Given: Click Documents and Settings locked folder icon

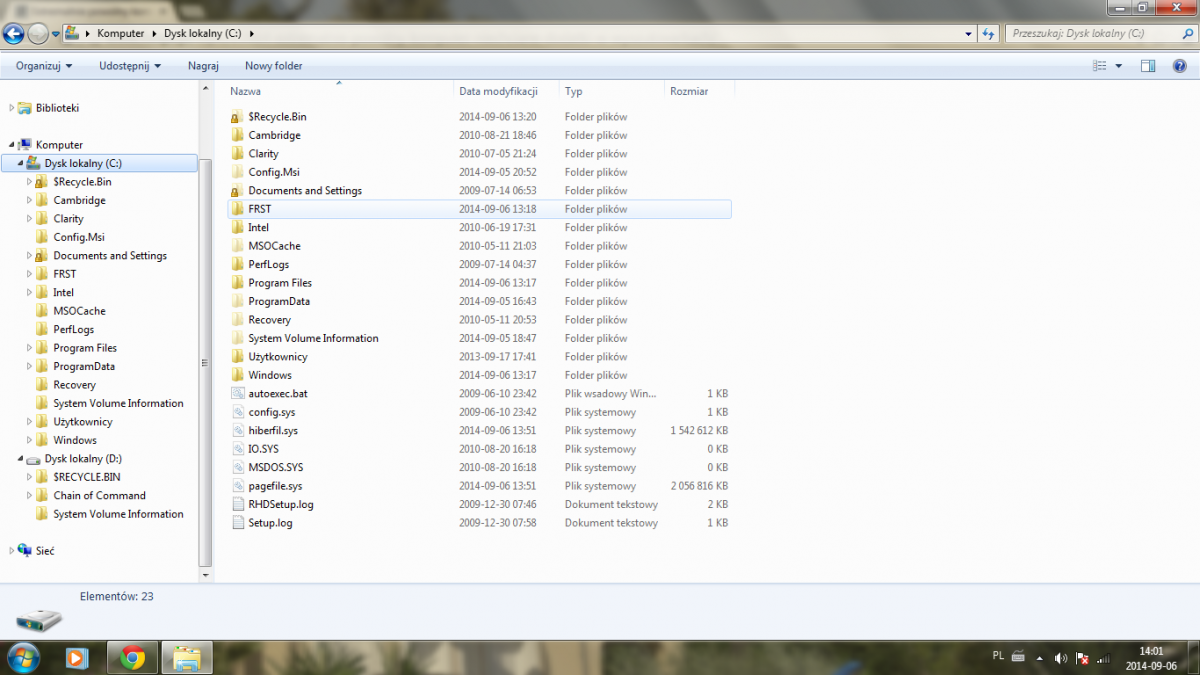Looking at the screenshot, I should click(x=237, y=191).
